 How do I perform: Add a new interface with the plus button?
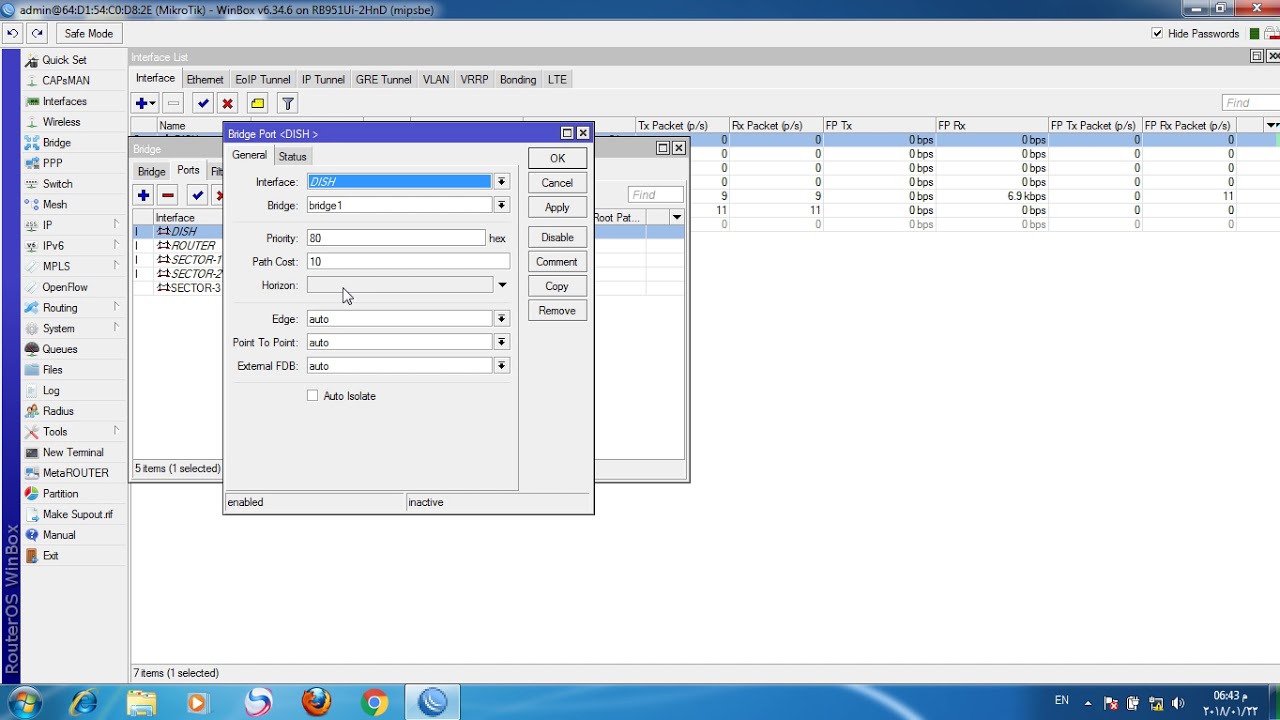pos(145,103)
